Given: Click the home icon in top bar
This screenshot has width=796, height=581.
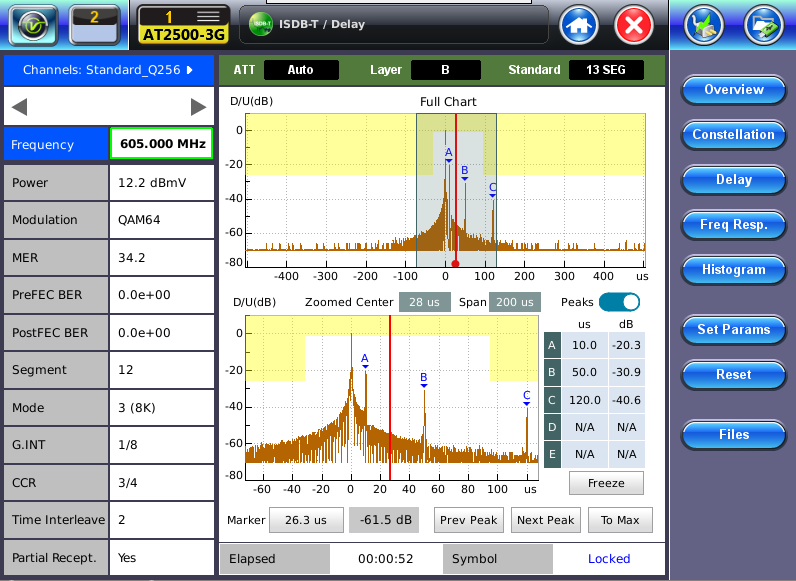Looking at the screenshot, I should pyautogui.click(x=579, y=25).
